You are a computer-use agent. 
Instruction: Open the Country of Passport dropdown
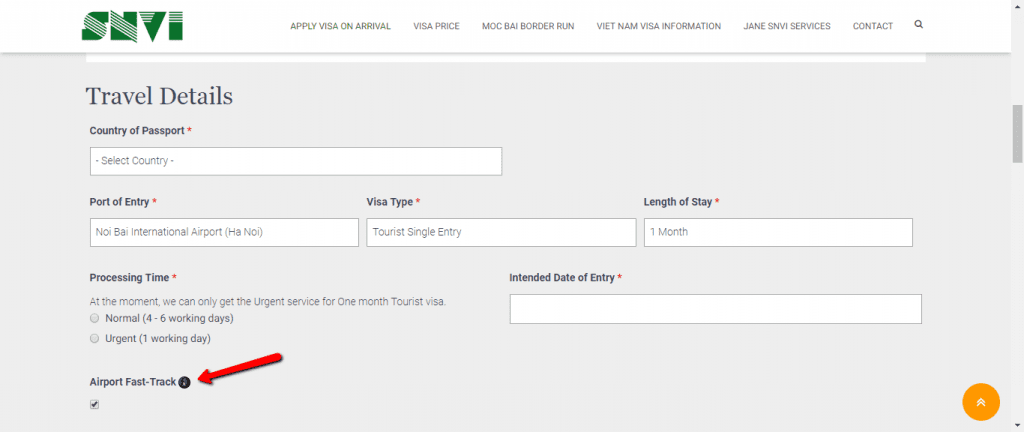click(296, 161)
